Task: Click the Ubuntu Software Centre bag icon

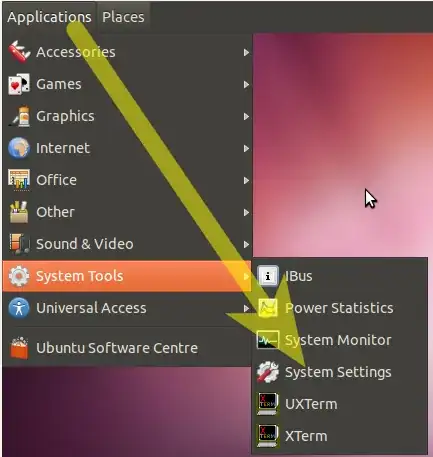Action: tap(19, 348)
